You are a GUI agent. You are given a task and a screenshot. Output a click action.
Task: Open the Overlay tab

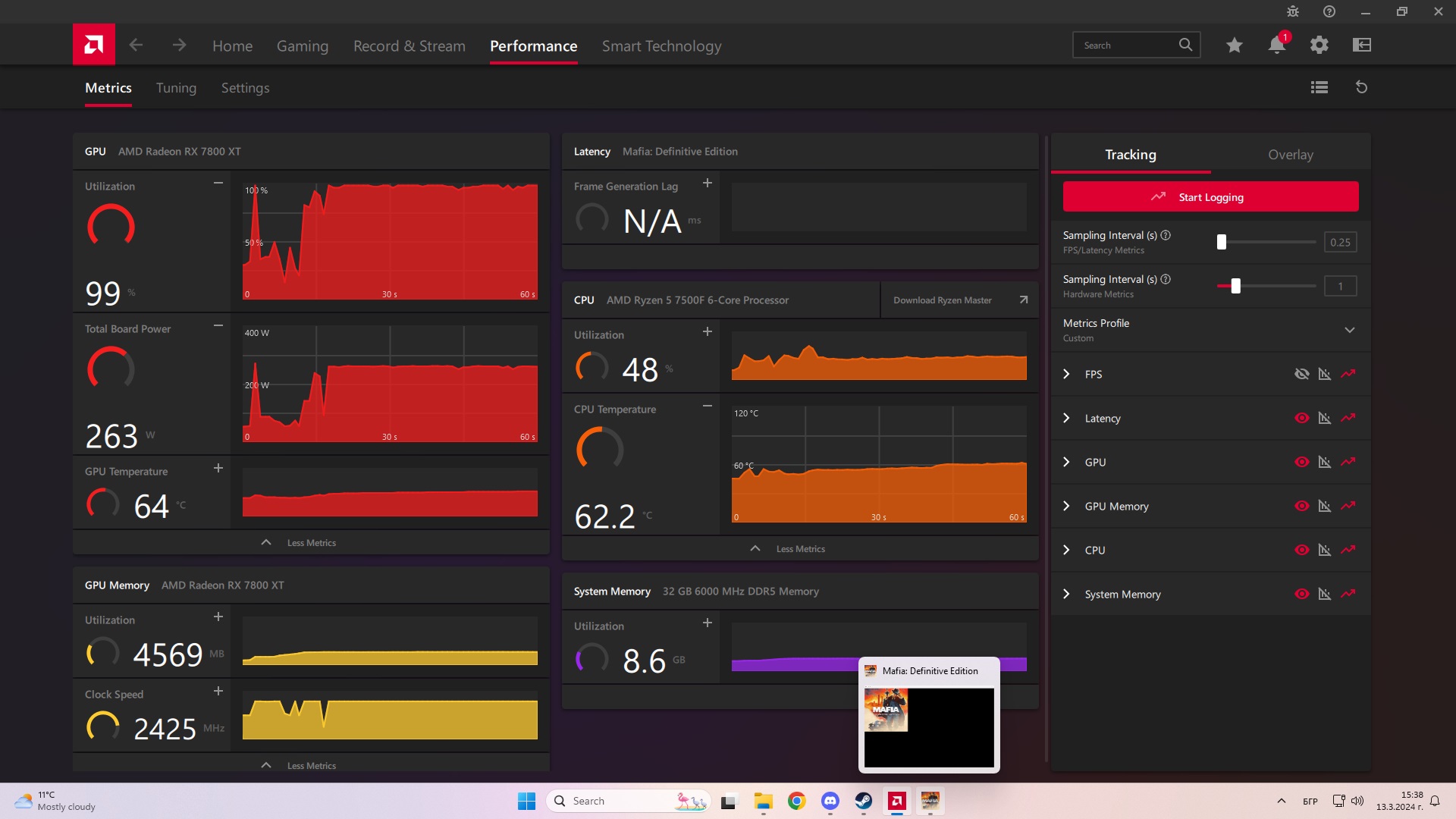click(x=1290, y=155)
